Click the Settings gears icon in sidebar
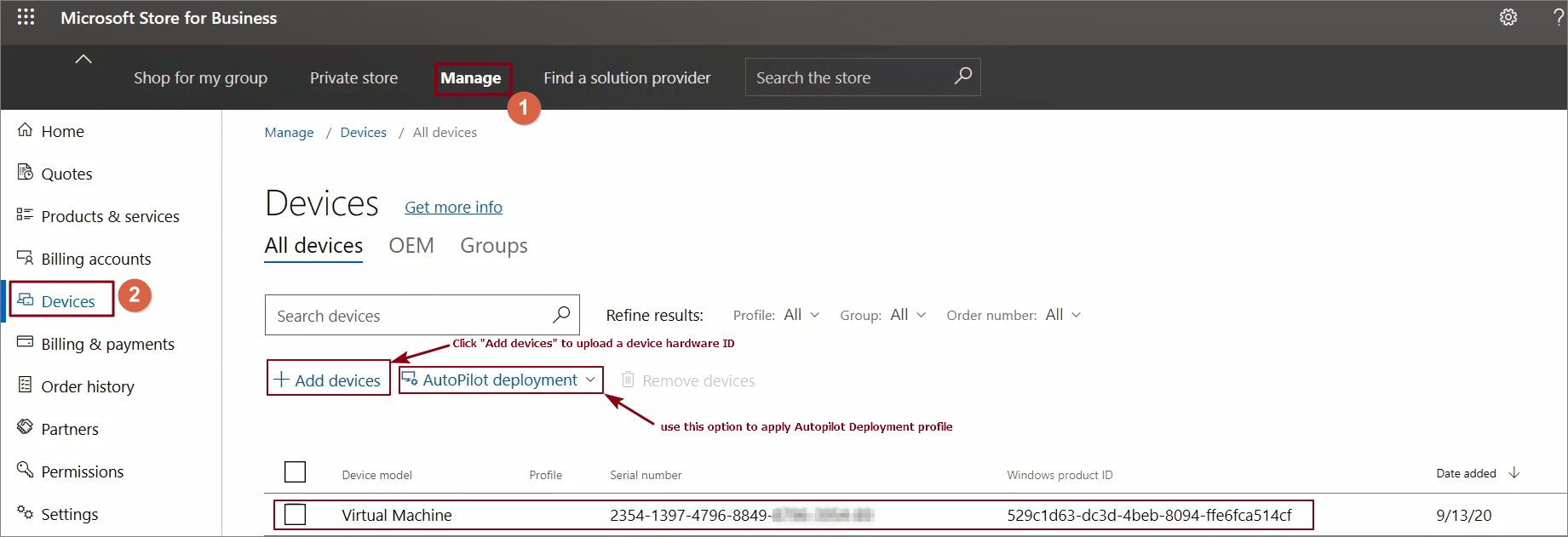 click(26, 511)
